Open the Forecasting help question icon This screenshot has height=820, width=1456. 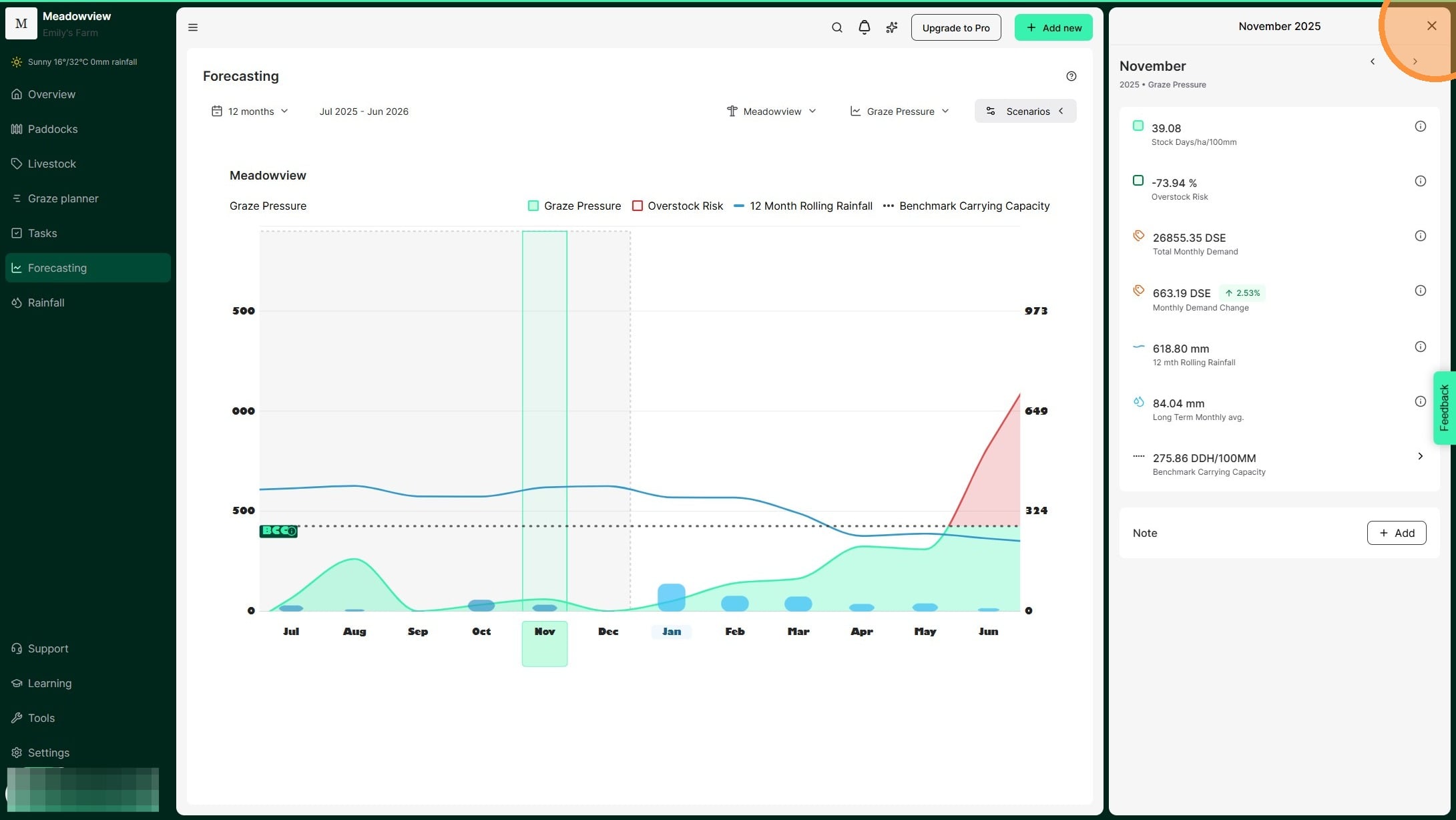(x=1071, y=76)
